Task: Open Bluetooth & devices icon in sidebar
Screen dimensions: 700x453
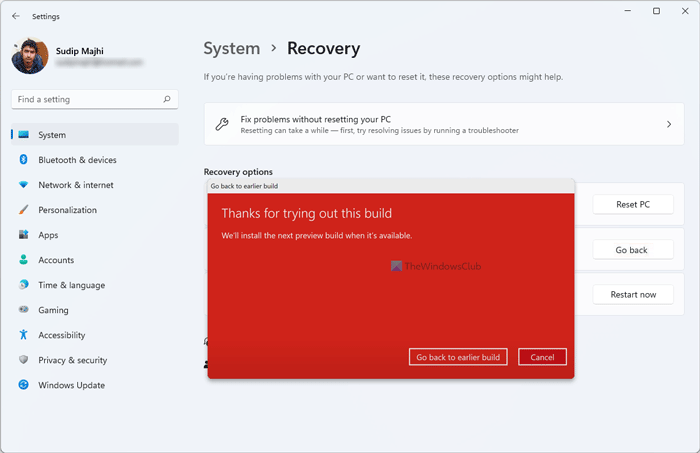Action: (x=23, y=160)
